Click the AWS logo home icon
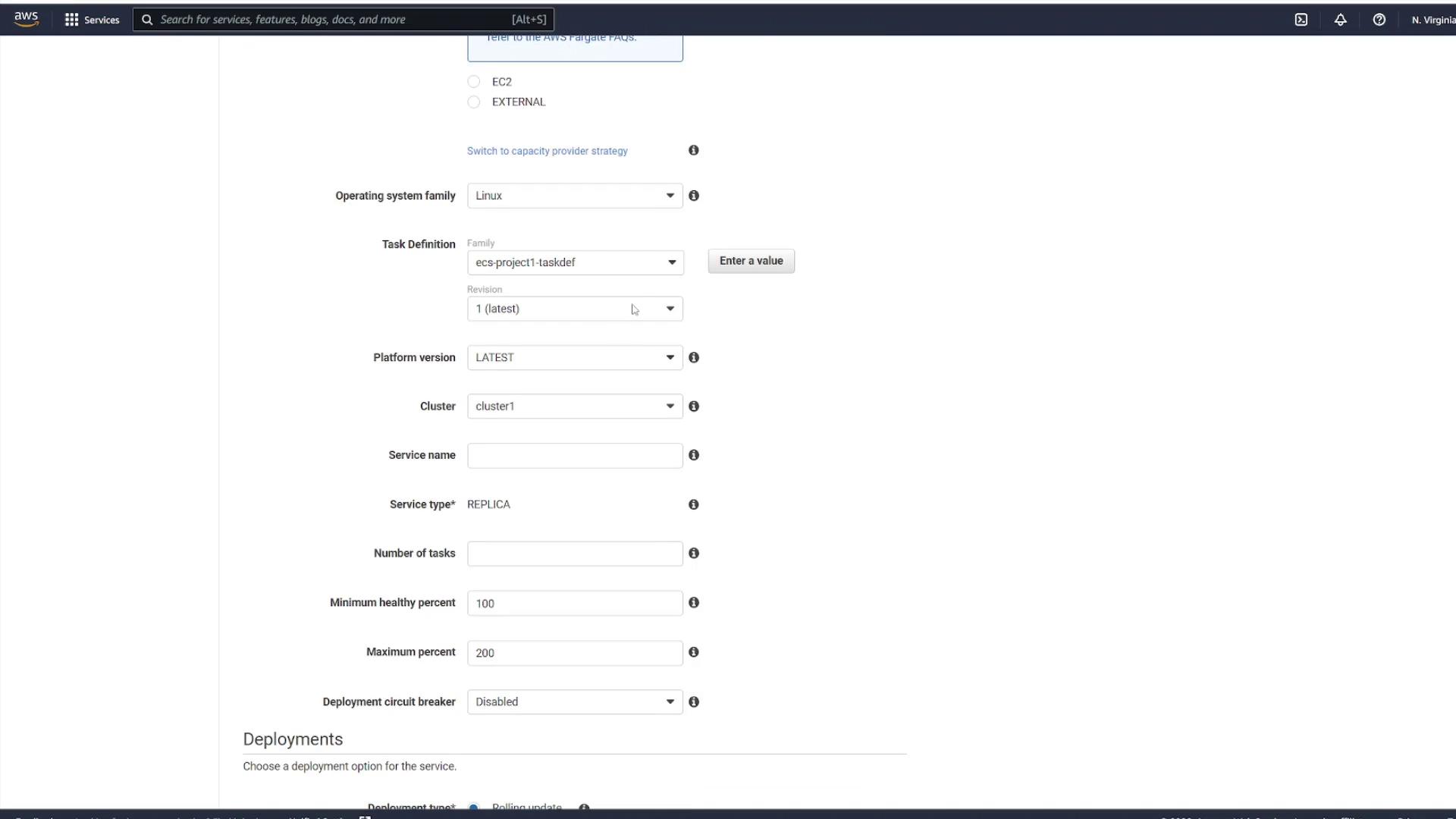The image size is (1456, 819). tap(26, 19)
